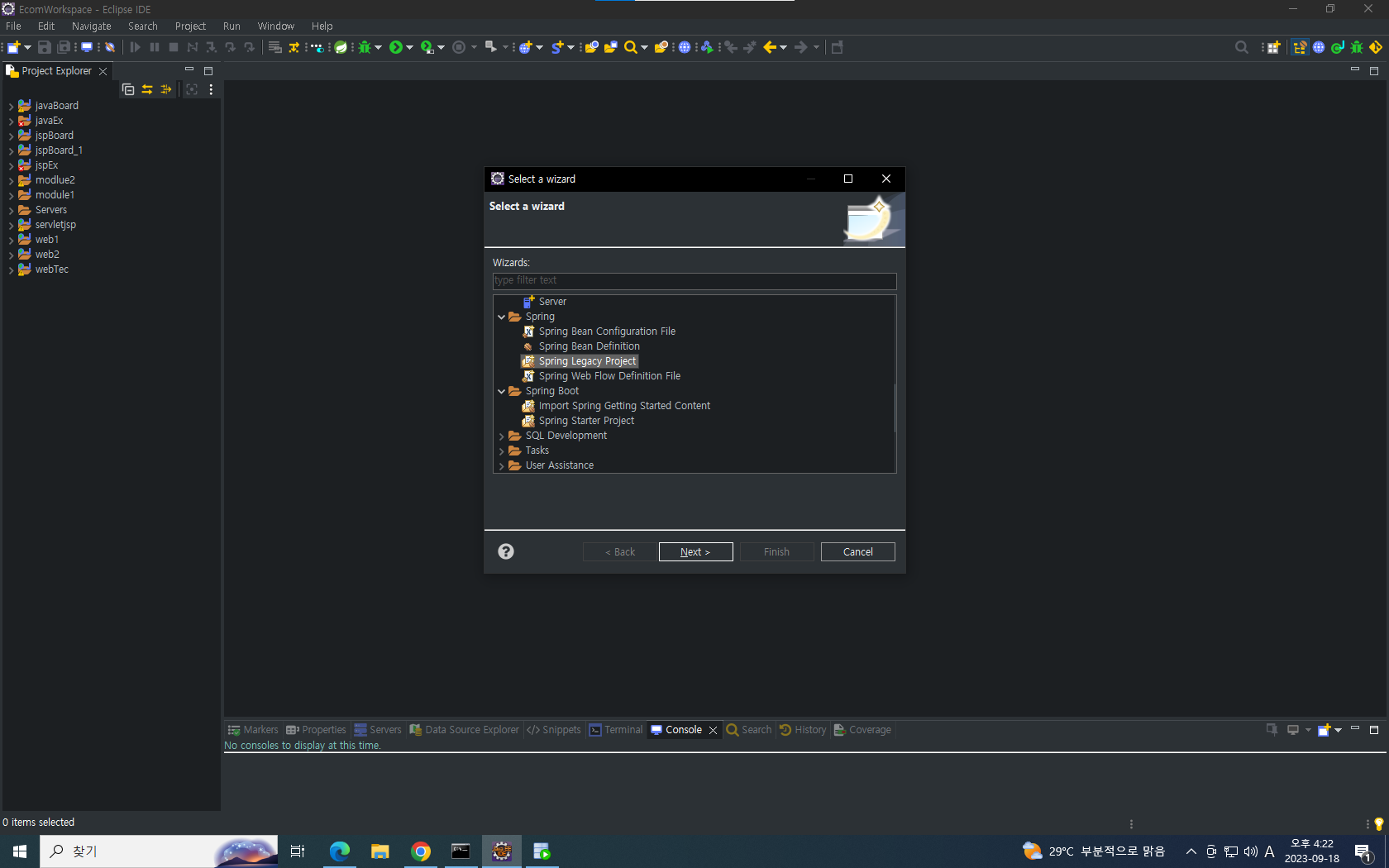The image size is (1389, 868).
Task: Close the Project Explorer tab
Action: [x=103, y=71]
